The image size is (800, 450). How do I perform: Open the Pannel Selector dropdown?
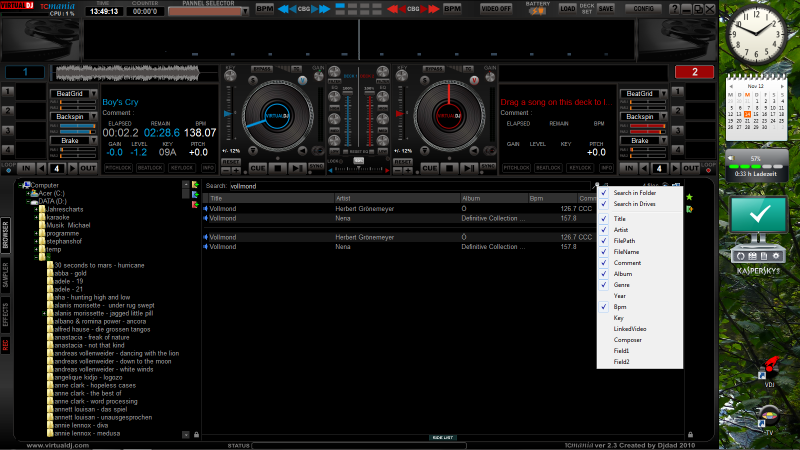point(245,11)
